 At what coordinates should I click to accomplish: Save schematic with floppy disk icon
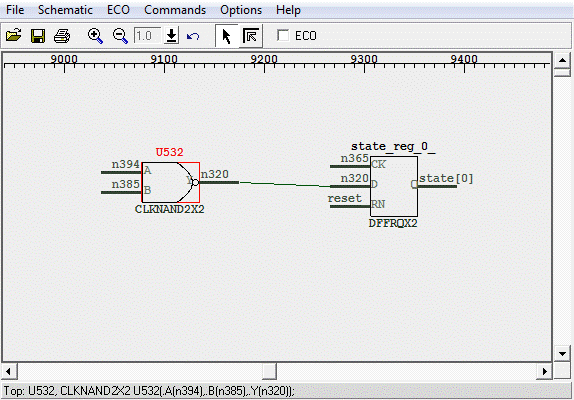click(38, 36)
